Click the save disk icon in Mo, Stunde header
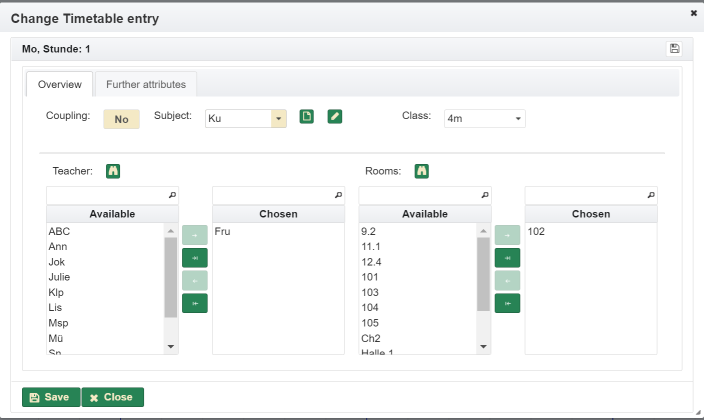704x420 pixels. tap(674, 48)
